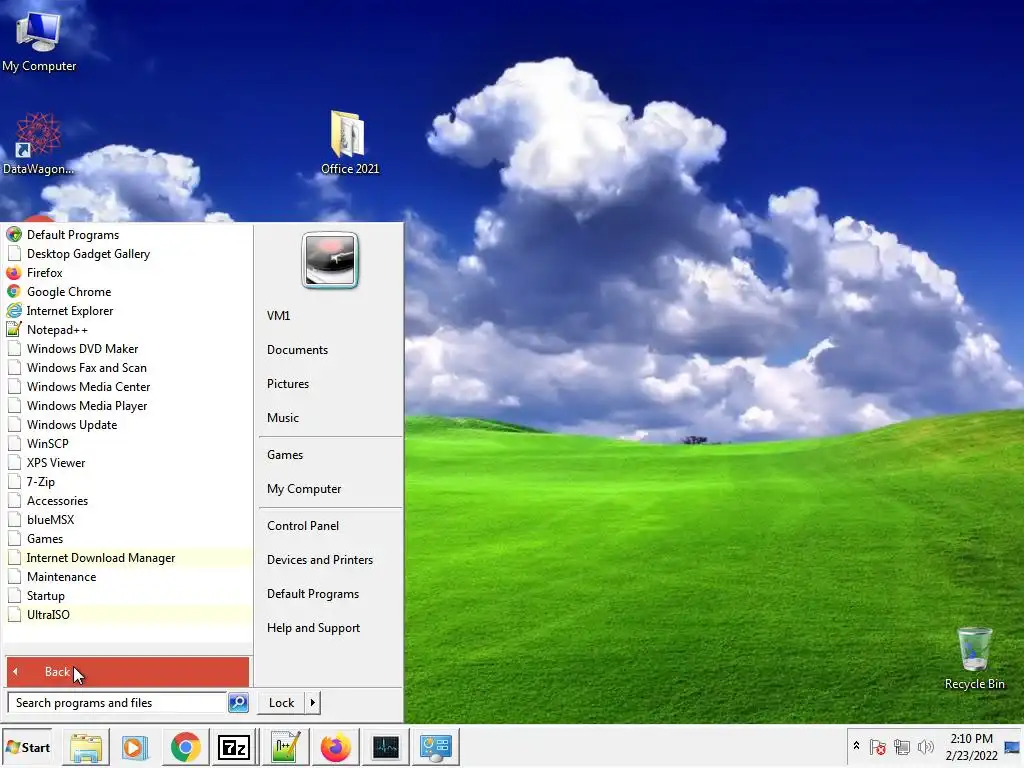Open Control Panel

[330, 526]
